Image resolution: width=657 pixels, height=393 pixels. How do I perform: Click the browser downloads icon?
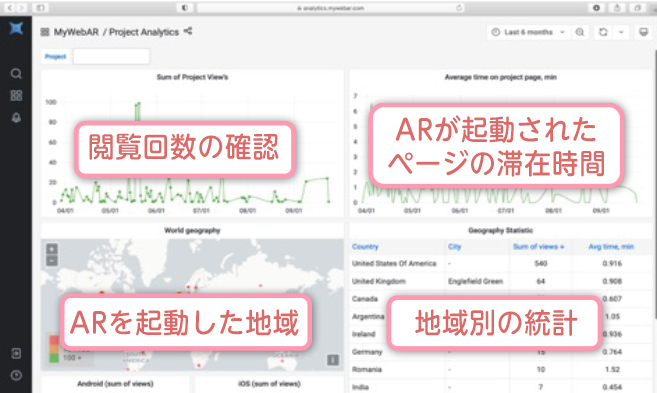[x=596, y=8]
